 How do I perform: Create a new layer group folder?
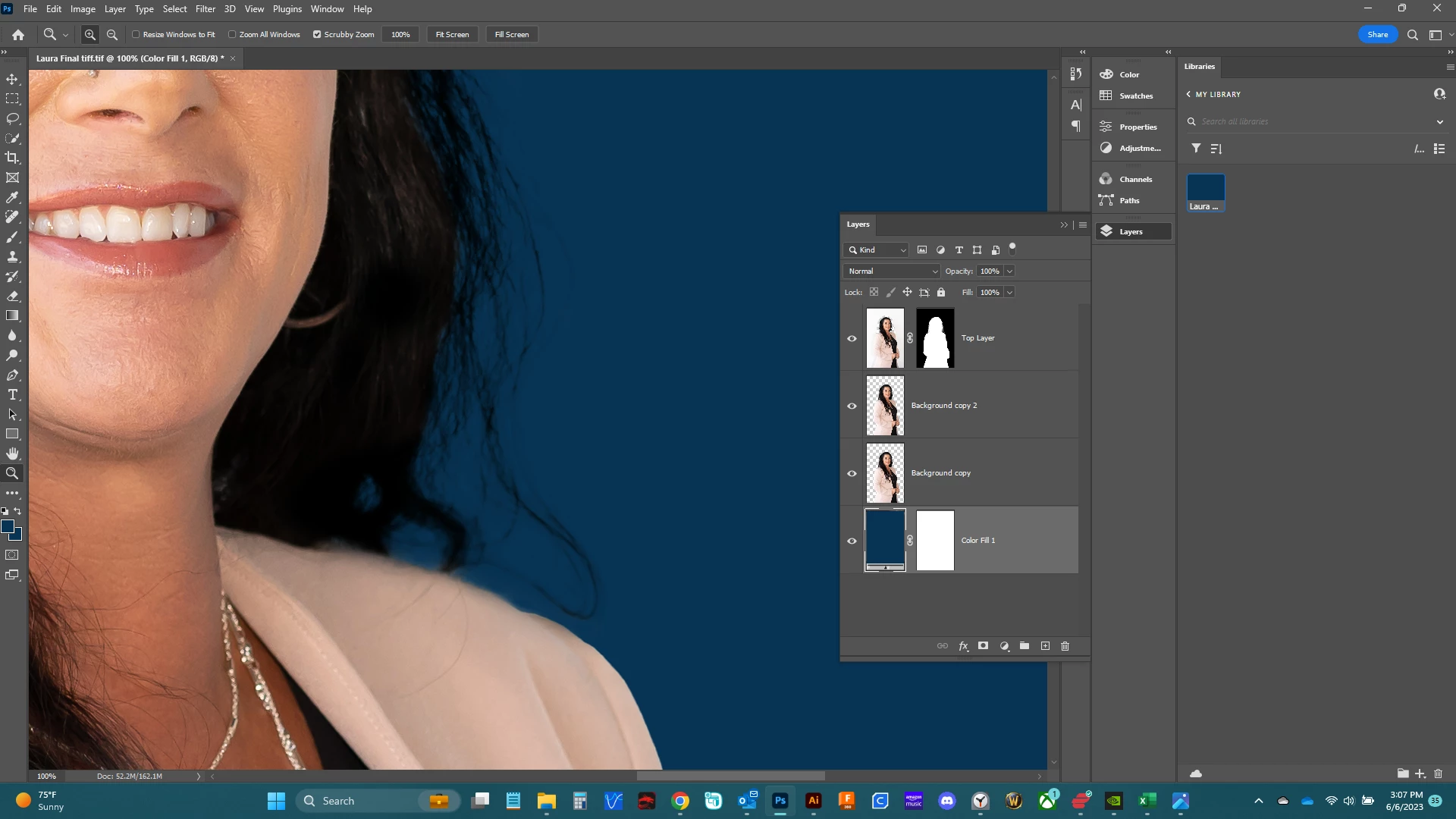pyautogui.click(x=1025, y=646)
